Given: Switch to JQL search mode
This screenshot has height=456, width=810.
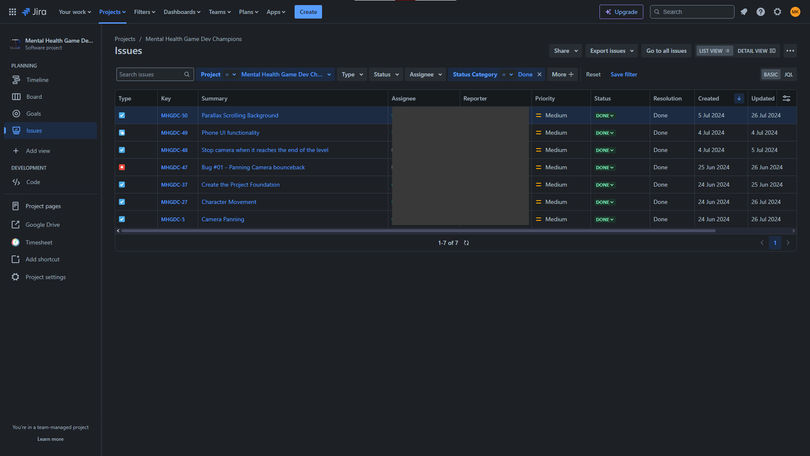Looking at the screenshot, I should [788, 74].
